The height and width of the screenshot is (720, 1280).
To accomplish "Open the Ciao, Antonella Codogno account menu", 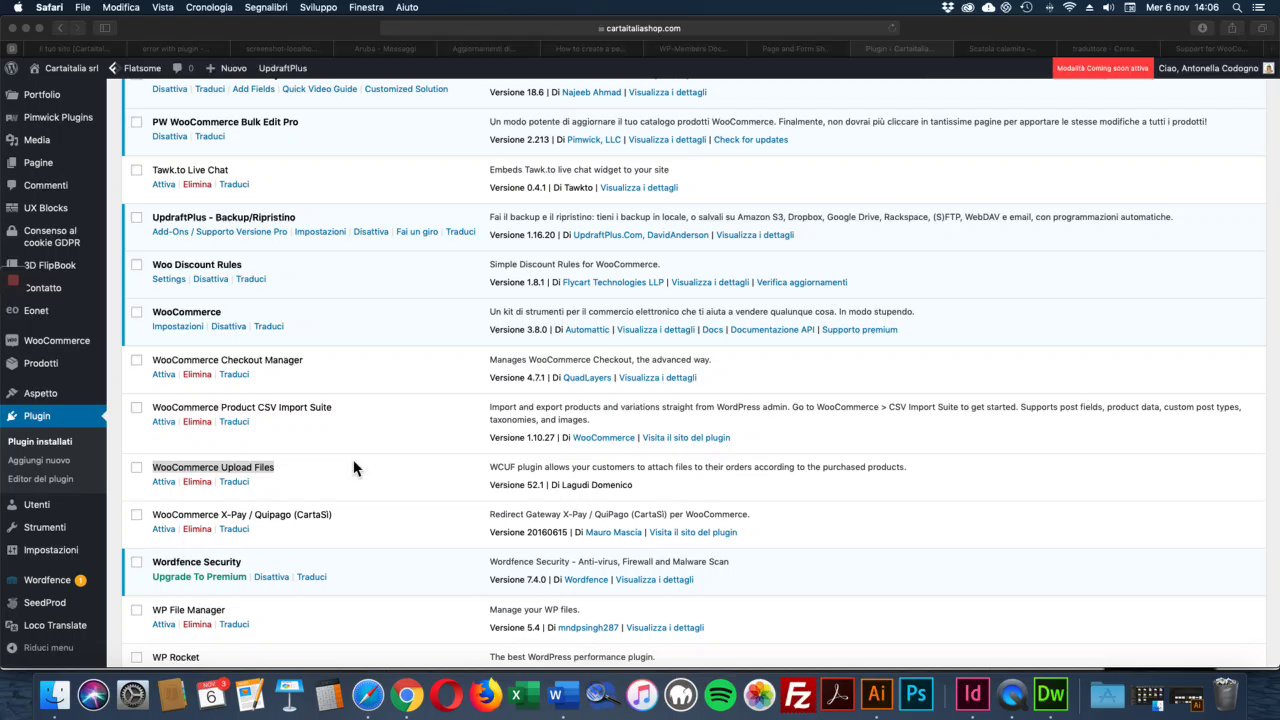I will click(x=1216, y=68).
